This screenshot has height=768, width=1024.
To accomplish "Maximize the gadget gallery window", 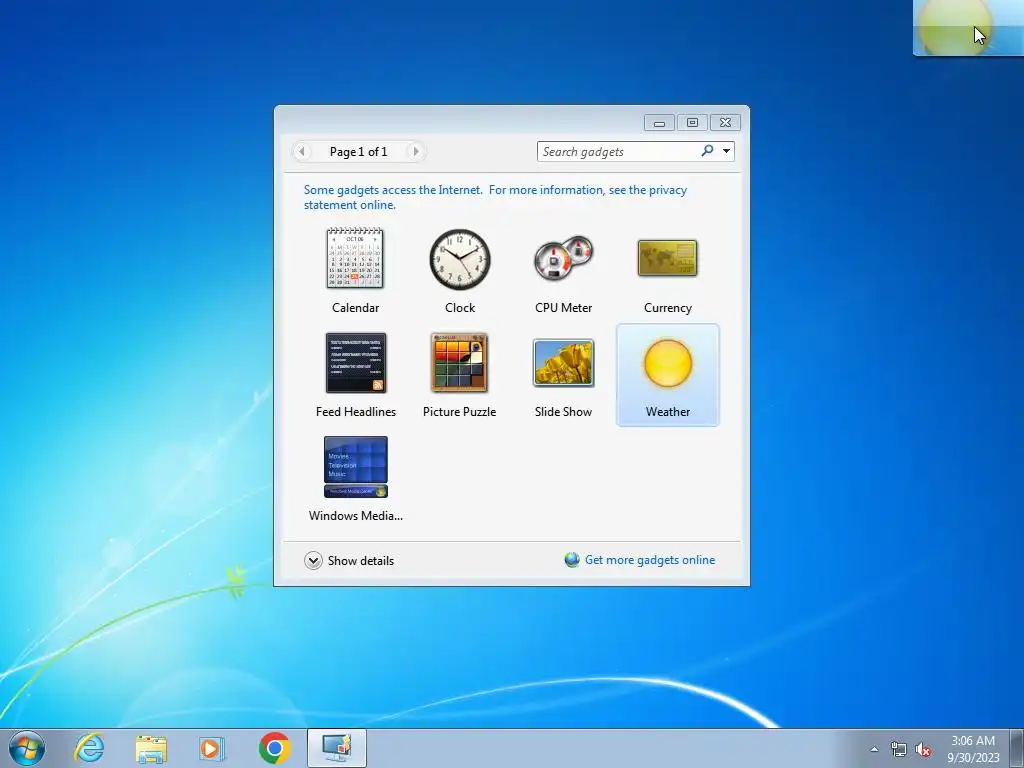I will tap(692, 122).
